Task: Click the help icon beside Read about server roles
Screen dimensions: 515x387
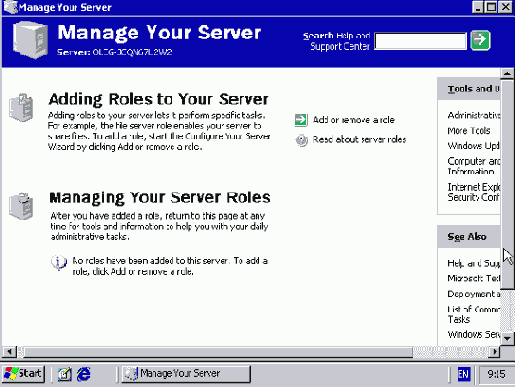Action: (x=302, y=140)
